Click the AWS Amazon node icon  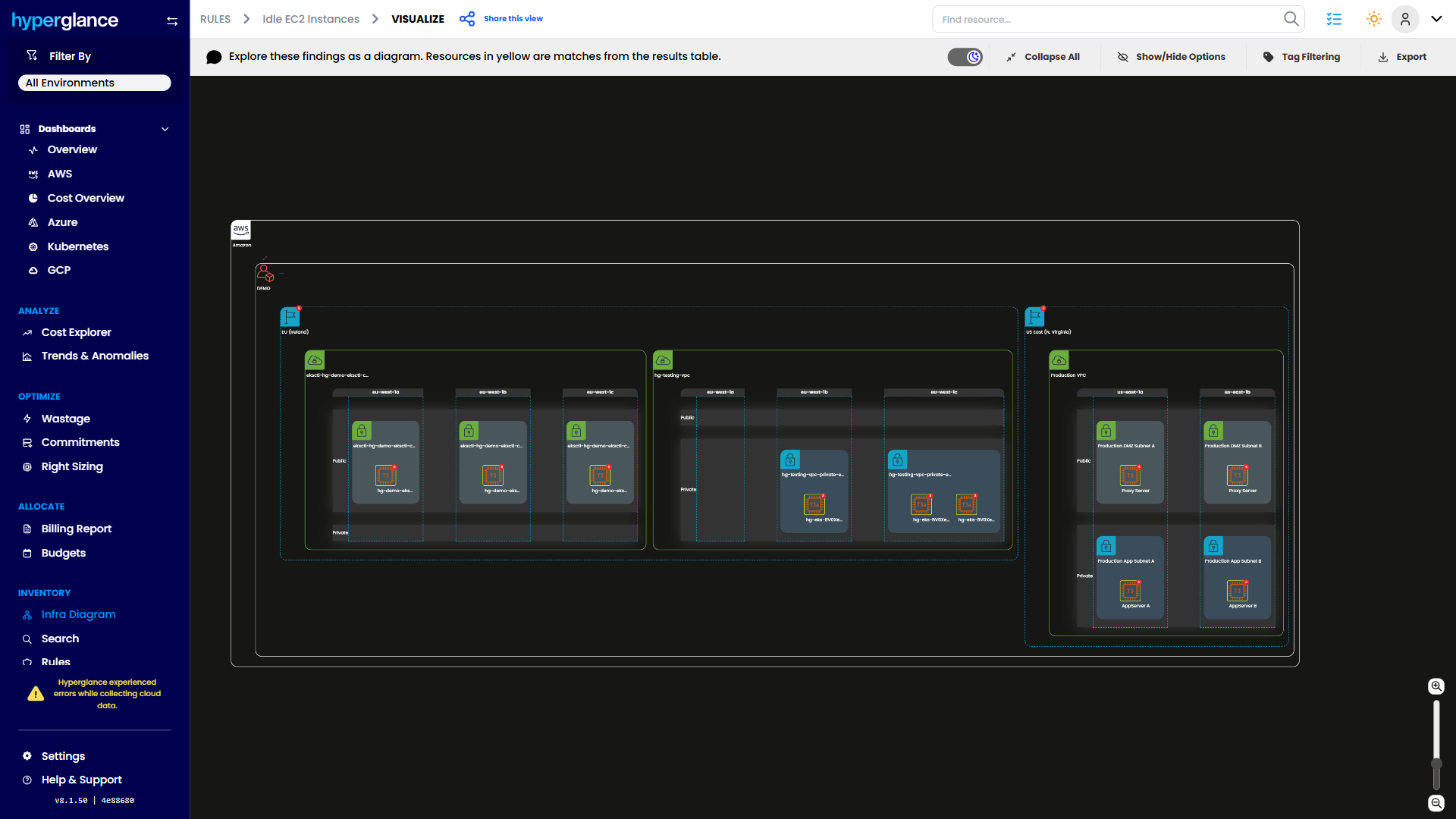click(241, 230)
